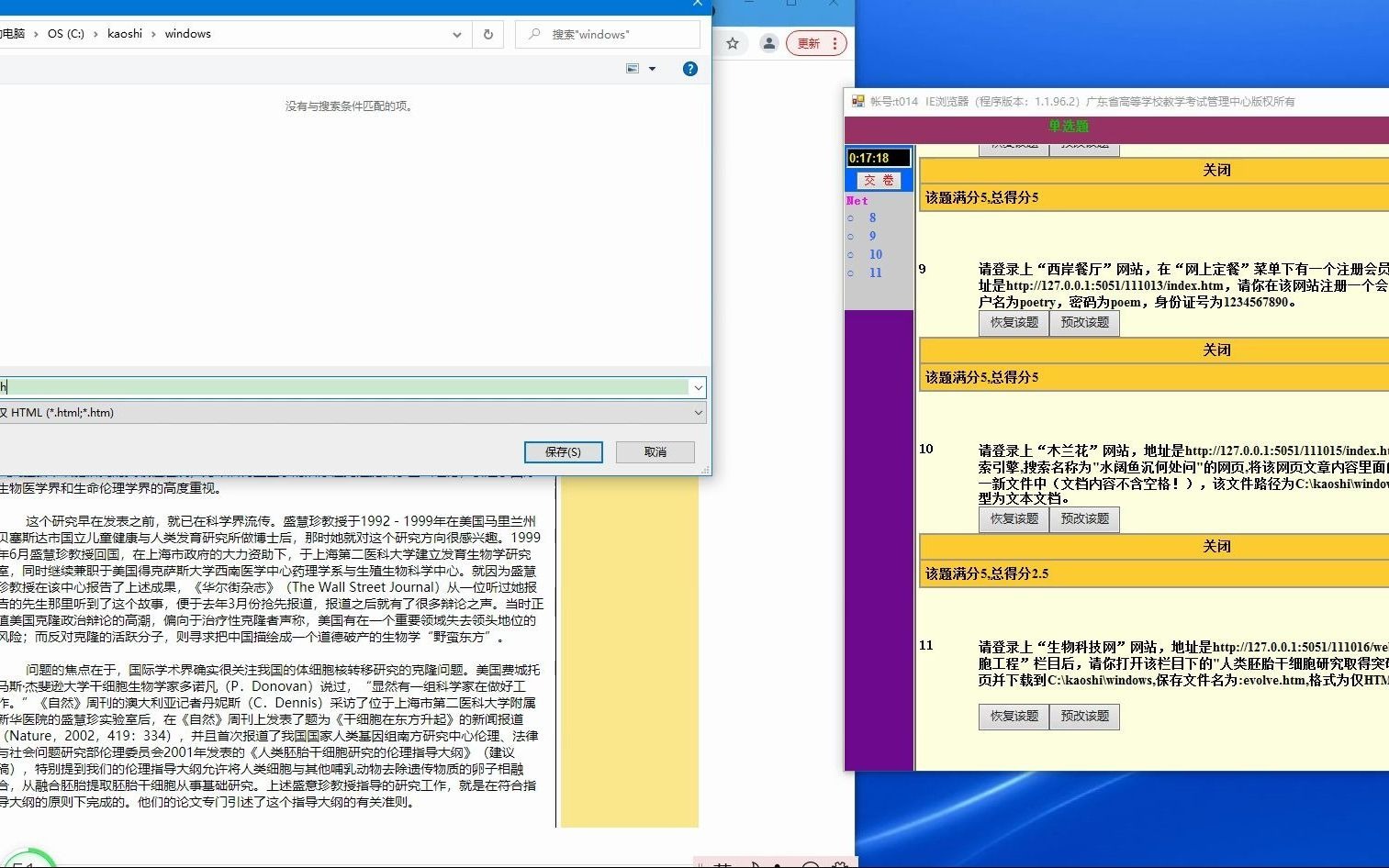1389x868 pixels.
Task: Open the Chrome profile avatar icon
Action: (x=769, y=43)
